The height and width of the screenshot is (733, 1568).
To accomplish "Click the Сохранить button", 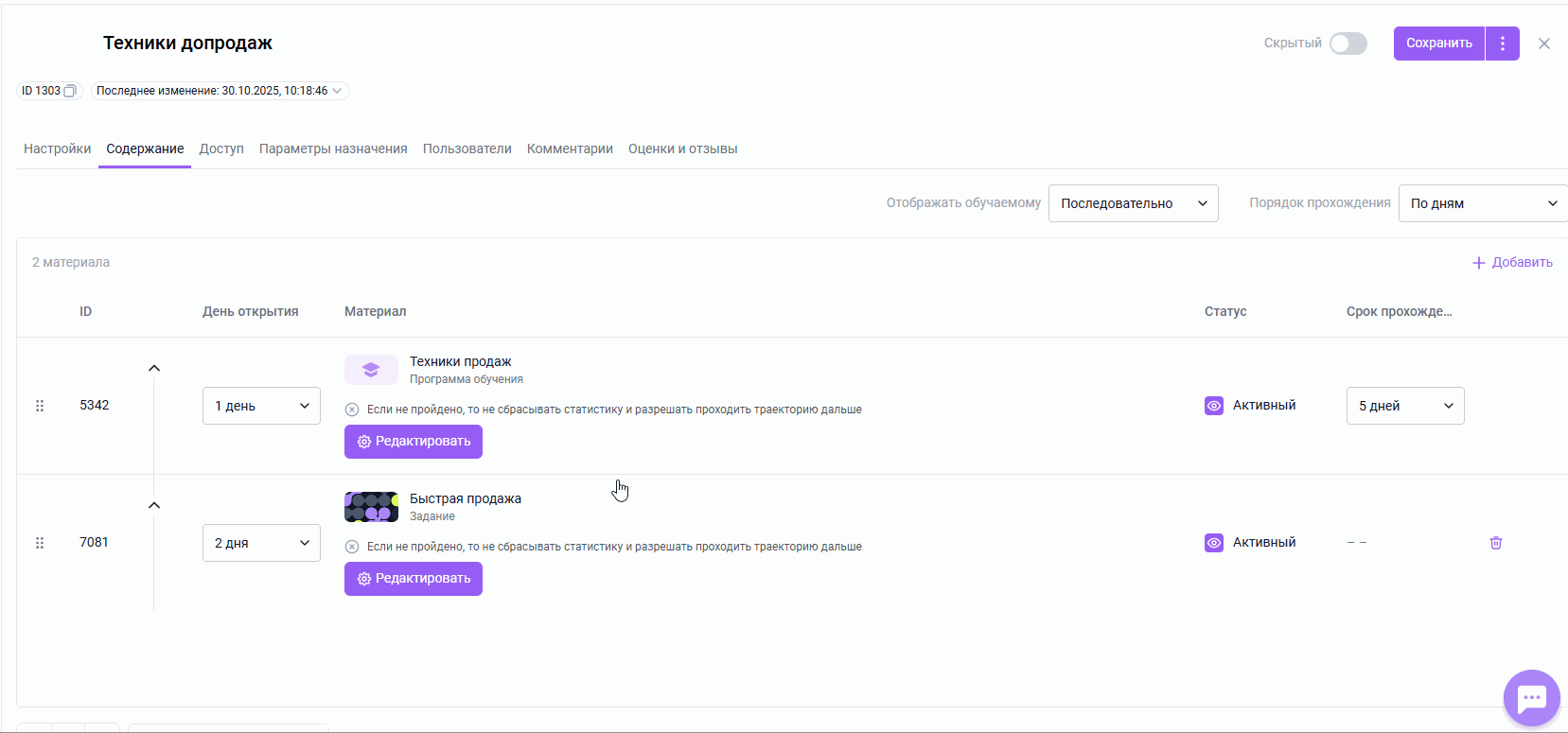I will pyautogui.click(x=1439, y=44).
